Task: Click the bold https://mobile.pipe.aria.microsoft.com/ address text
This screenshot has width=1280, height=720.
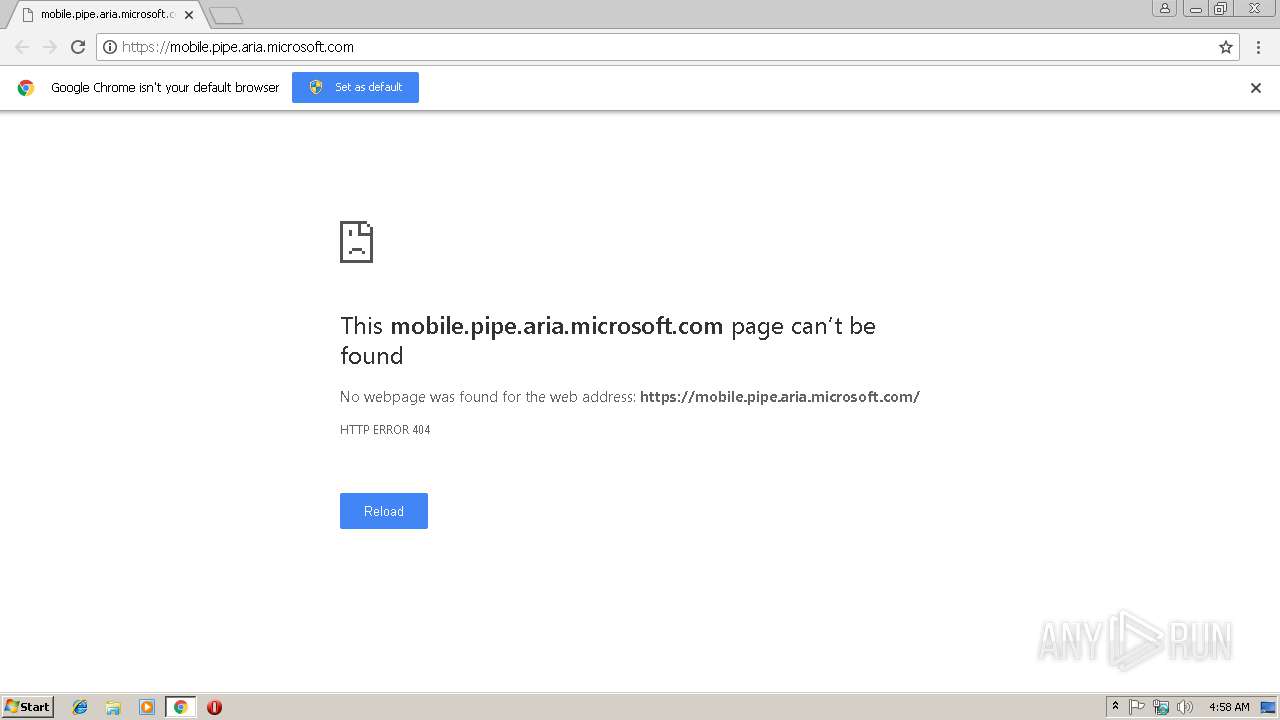Action: click(780, 397)
